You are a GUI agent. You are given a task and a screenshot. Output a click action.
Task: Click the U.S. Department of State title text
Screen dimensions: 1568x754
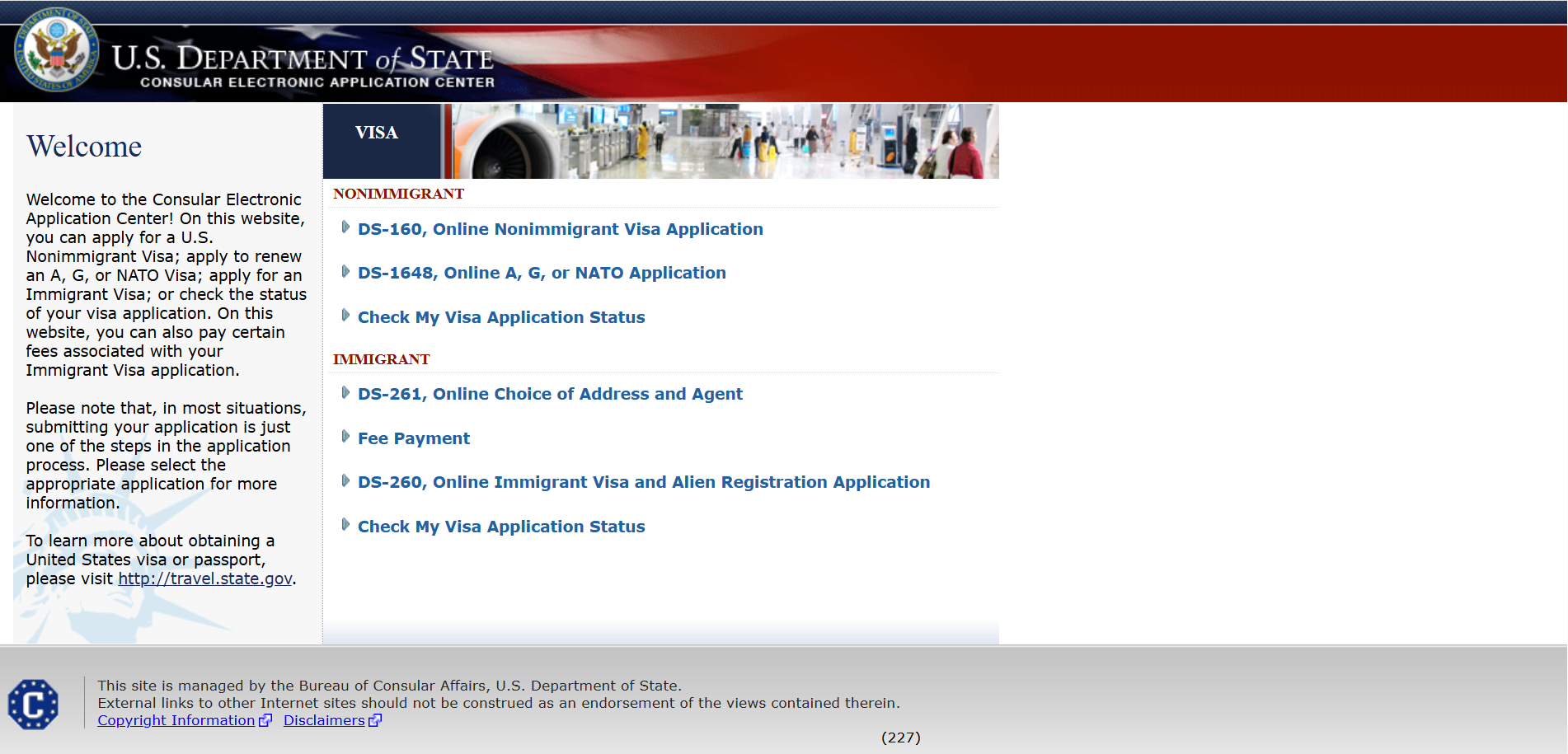coord(303,58)
